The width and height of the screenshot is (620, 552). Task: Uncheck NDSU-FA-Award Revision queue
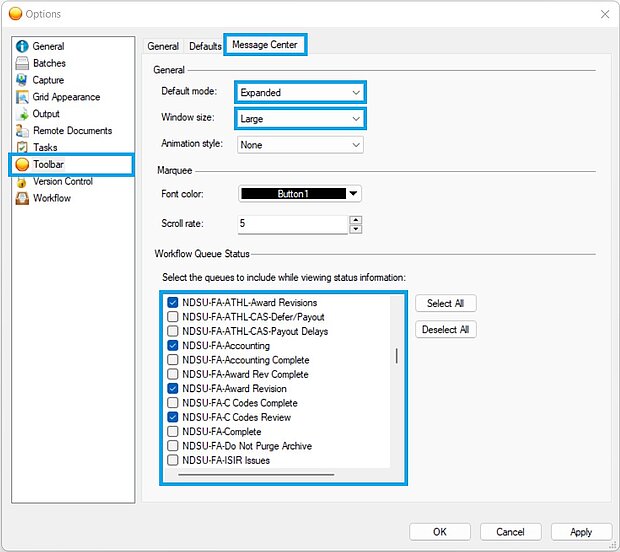(x=172, y=388)
